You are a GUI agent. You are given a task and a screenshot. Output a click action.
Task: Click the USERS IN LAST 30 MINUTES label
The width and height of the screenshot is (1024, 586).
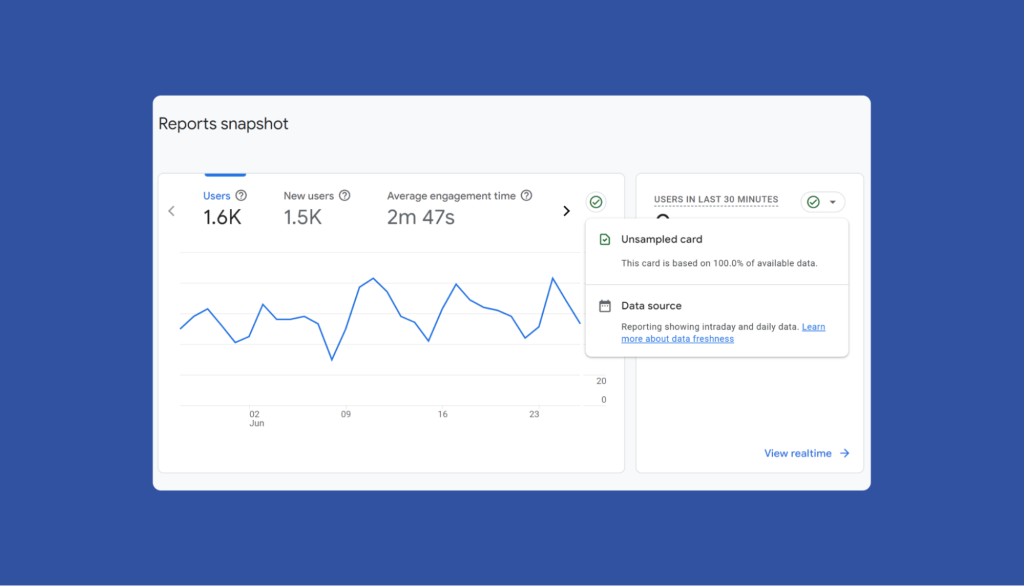(716, 200)
